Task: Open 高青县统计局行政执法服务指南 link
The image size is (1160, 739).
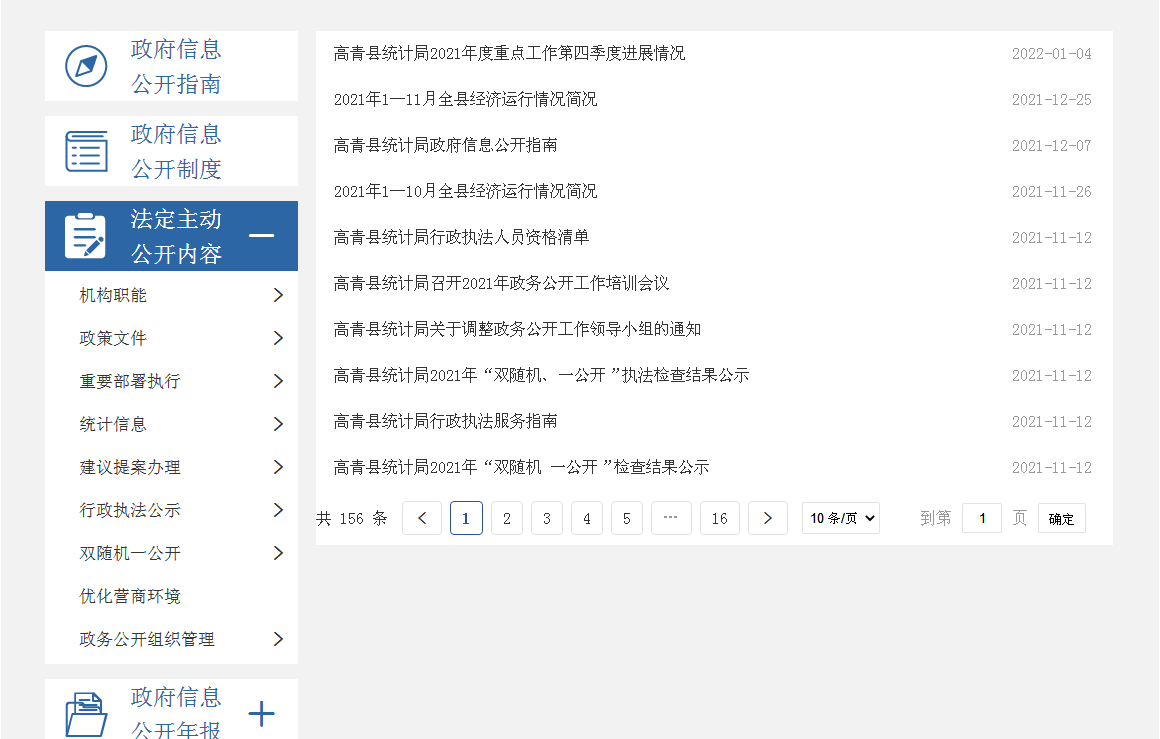Action: (x=445, y=421)
